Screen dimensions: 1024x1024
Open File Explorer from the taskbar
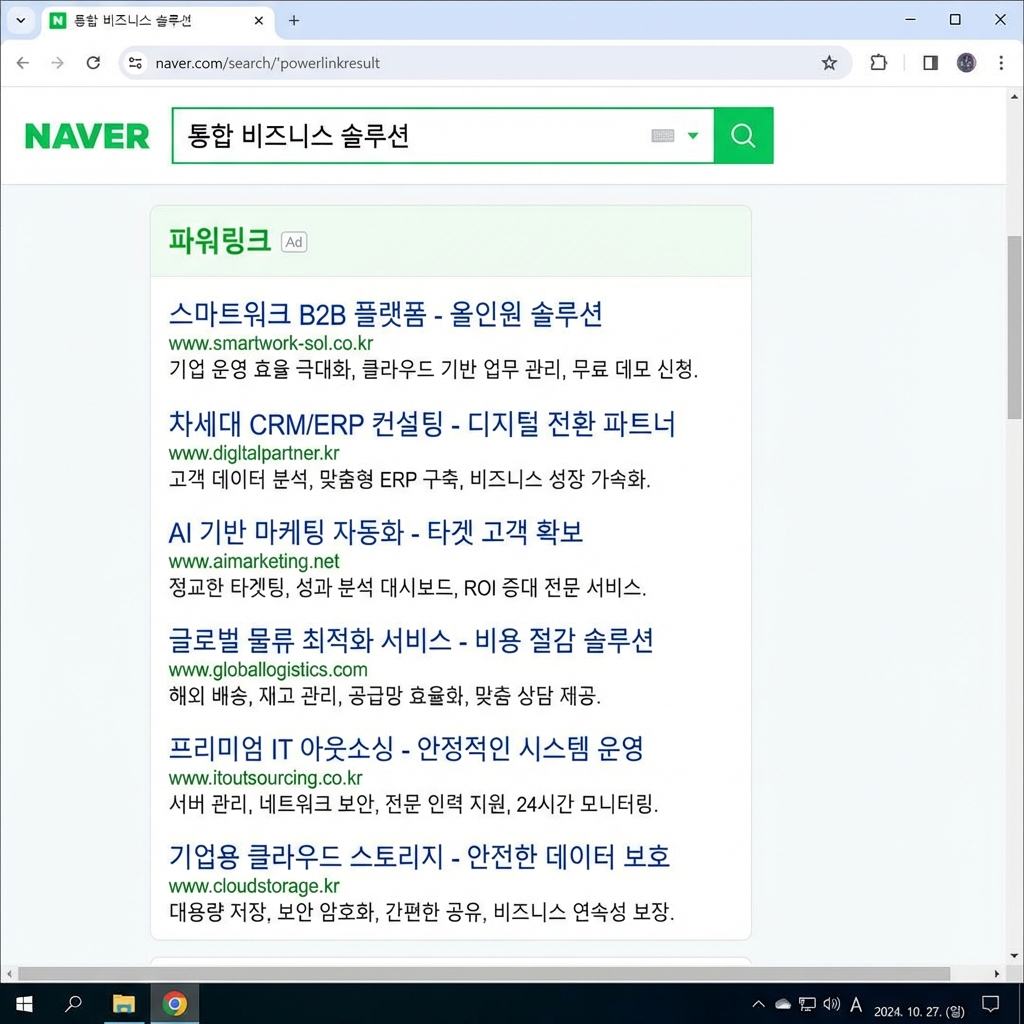[124, 1004]
